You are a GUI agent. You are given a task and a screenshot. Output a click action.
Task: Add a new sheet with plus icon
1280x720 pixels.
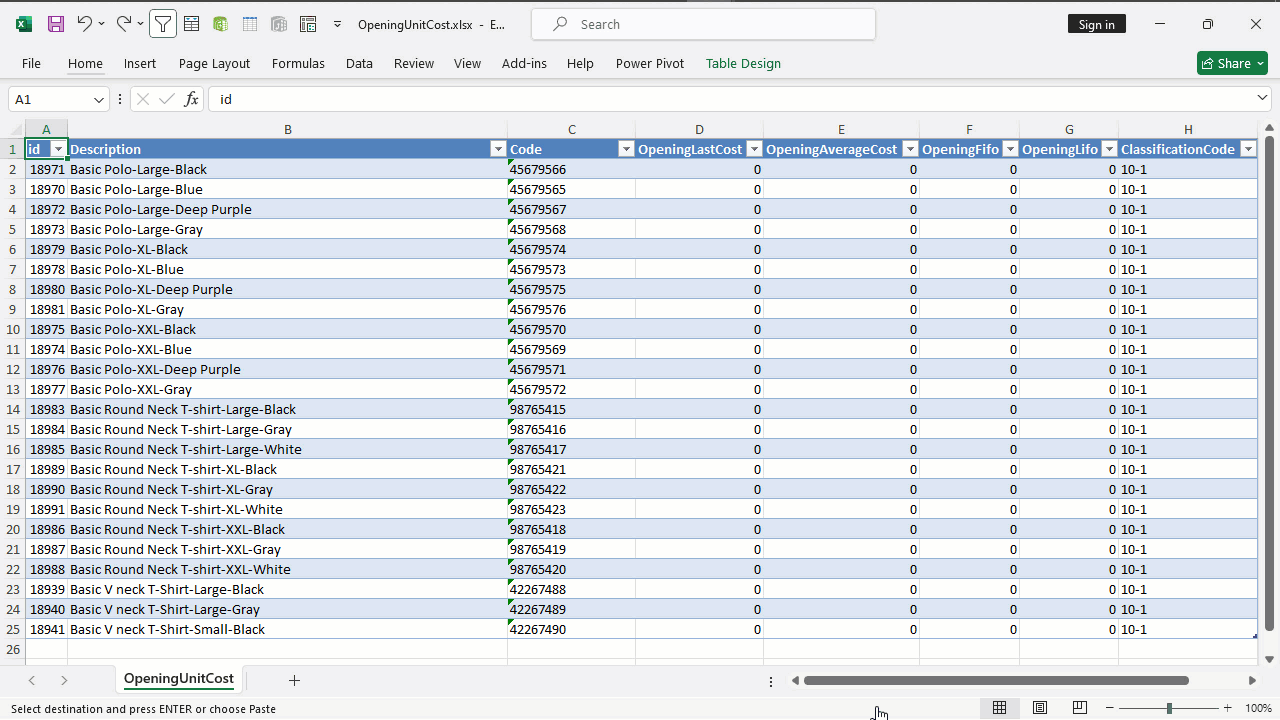tap(294, 680)
